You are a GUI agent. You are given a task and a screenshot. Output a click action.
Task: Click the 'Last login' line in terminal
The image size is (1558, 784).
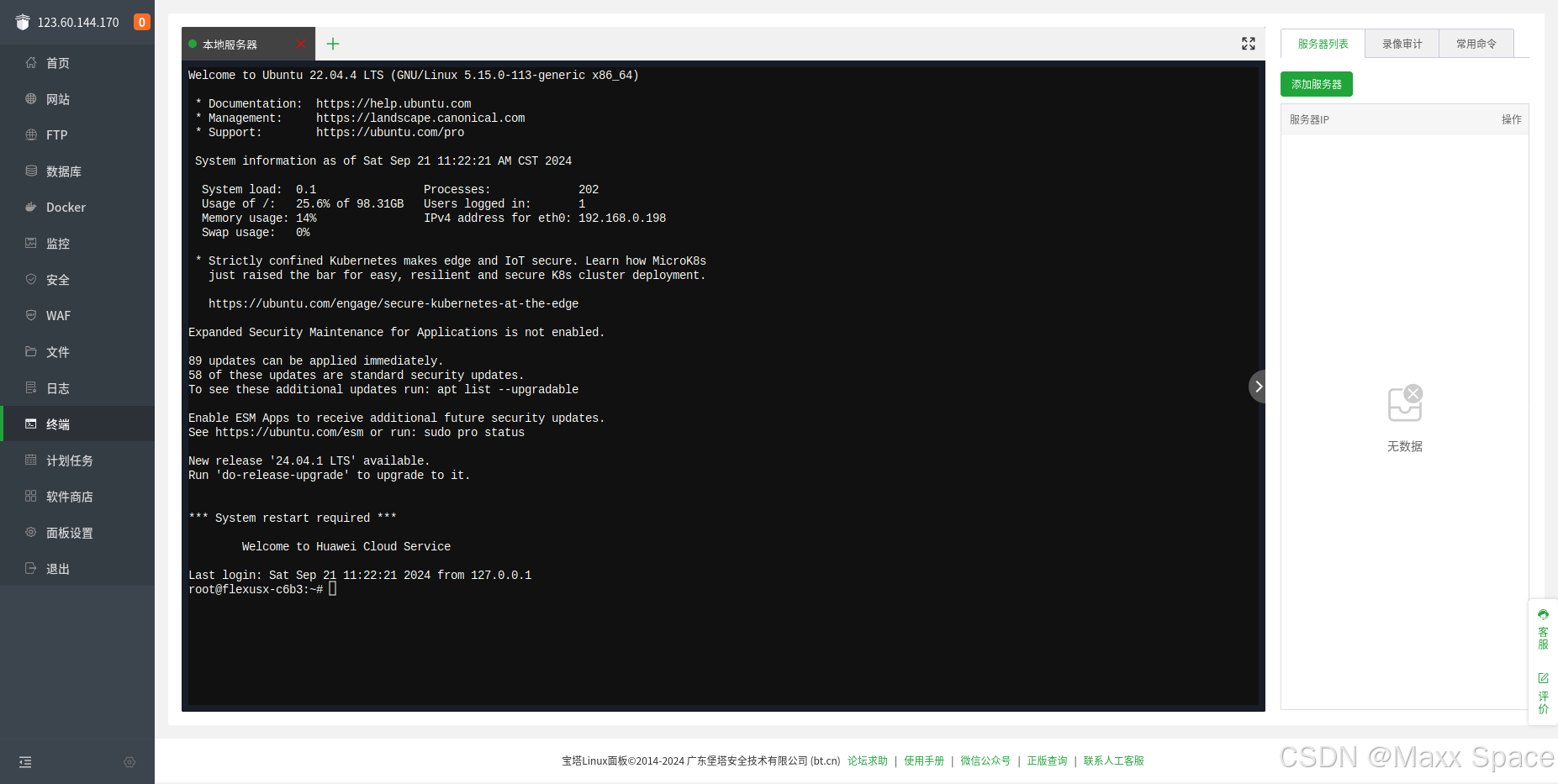pos(360,576)
